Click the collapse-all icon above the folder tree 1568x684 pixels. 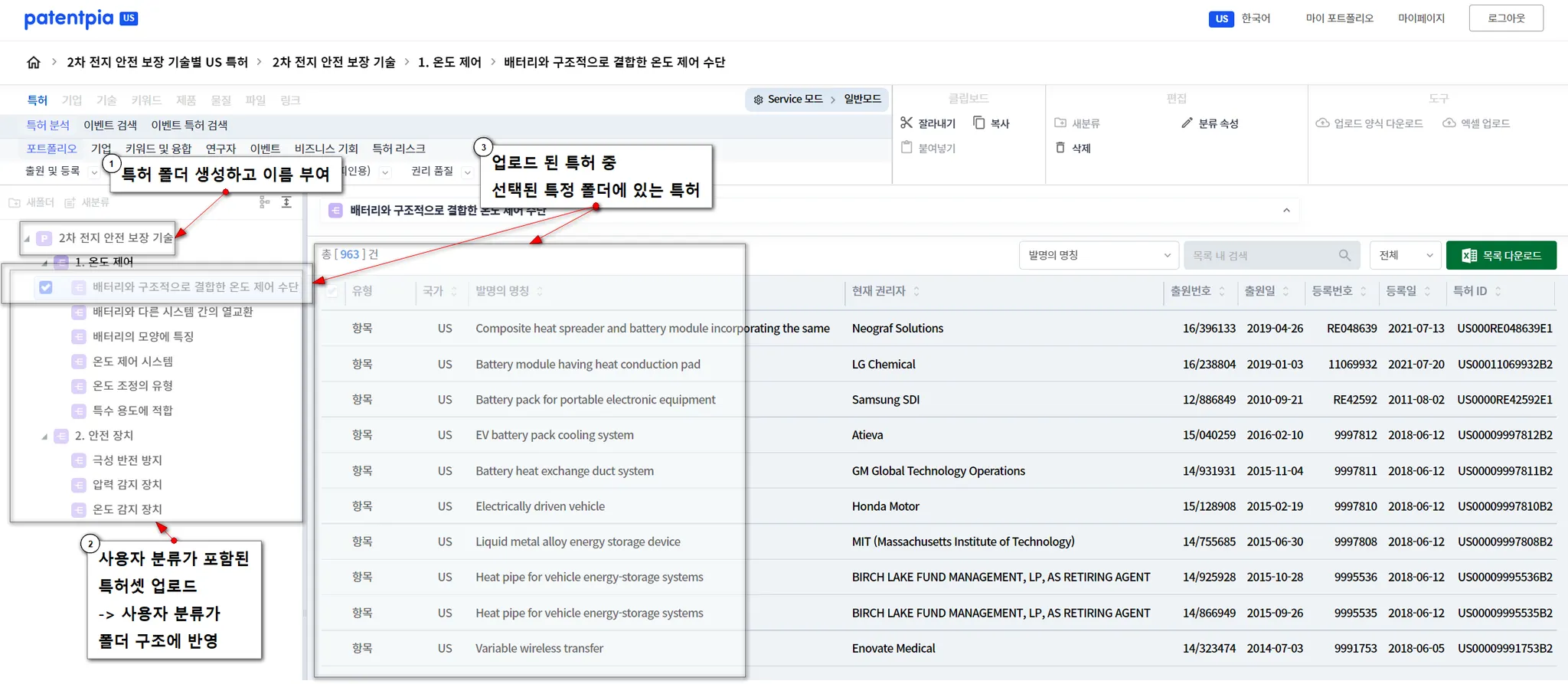[x=286, y=202]
